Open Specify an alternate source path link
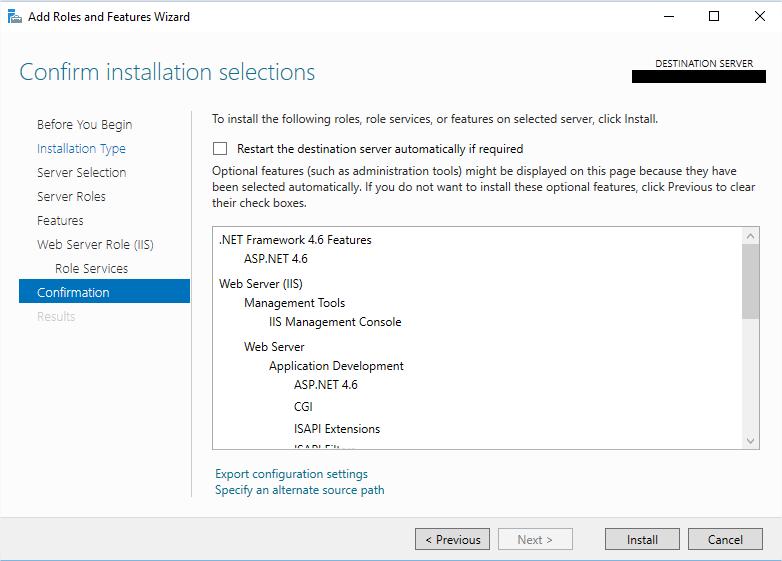This screenshot has height=561, width=782. coord(299,490)
